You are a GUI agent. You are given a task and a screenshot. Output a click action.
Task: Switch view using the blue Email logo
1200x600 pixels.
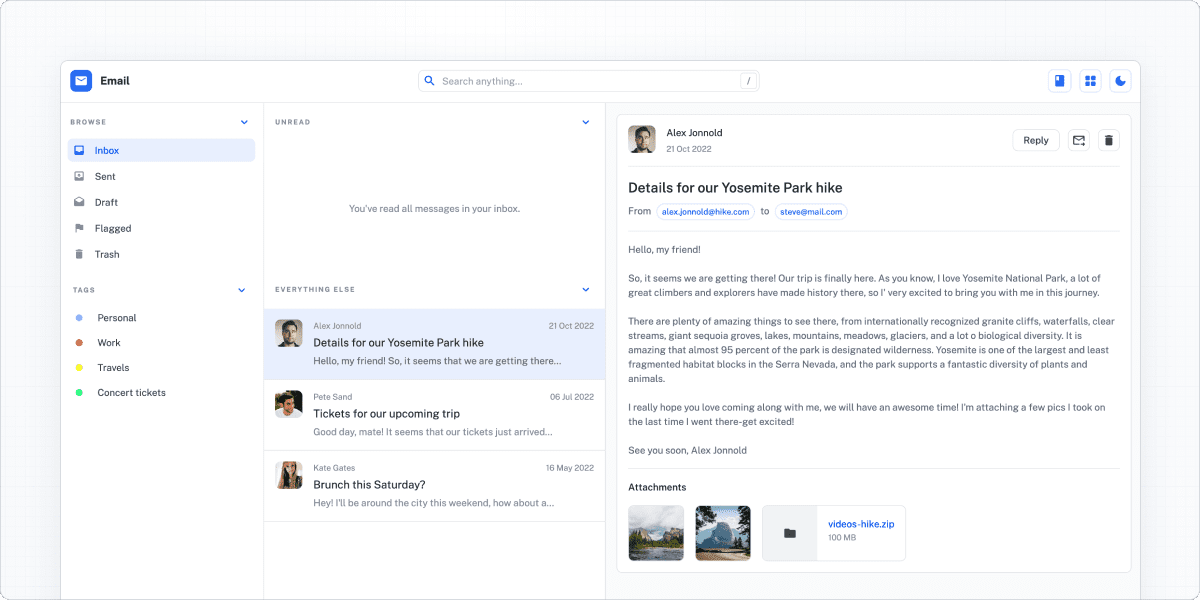click(80, 80)
